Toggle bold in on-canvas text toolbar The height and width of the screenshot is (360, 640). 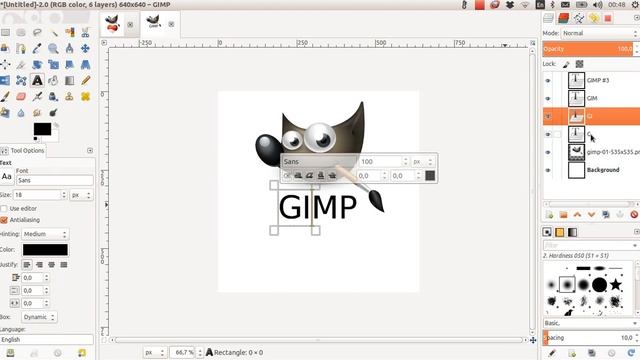pos(298,176)
